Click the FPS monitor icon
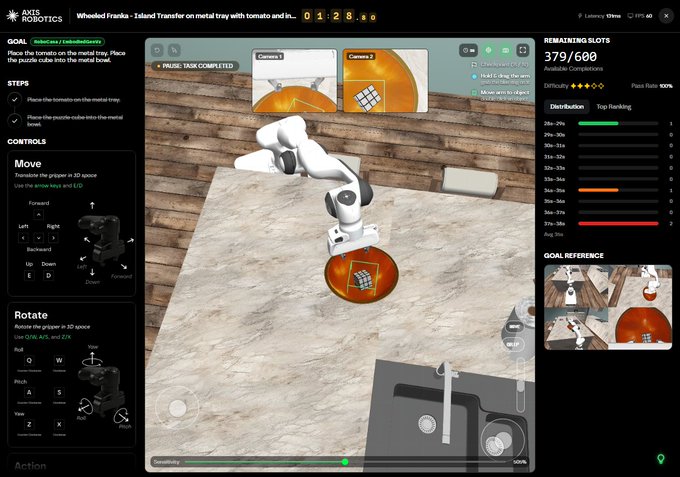 point(630,16)
